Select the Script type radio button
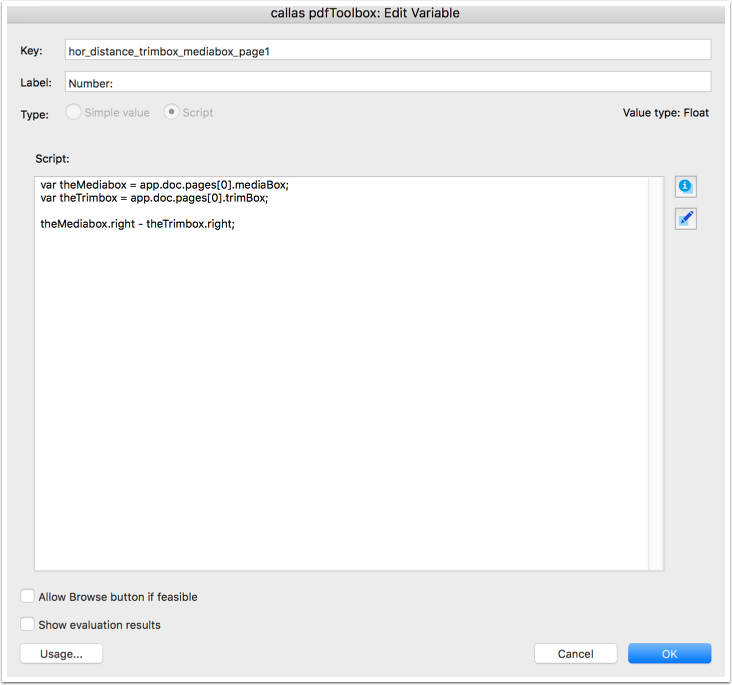Screen dimensions: 732x685 (x=171, y=112)
